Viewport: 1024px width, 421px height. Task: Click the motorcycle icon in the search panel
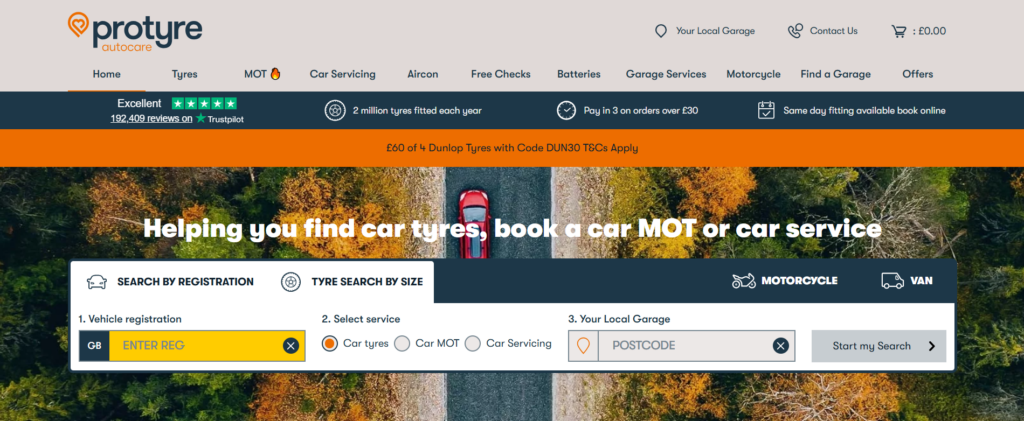744,281
